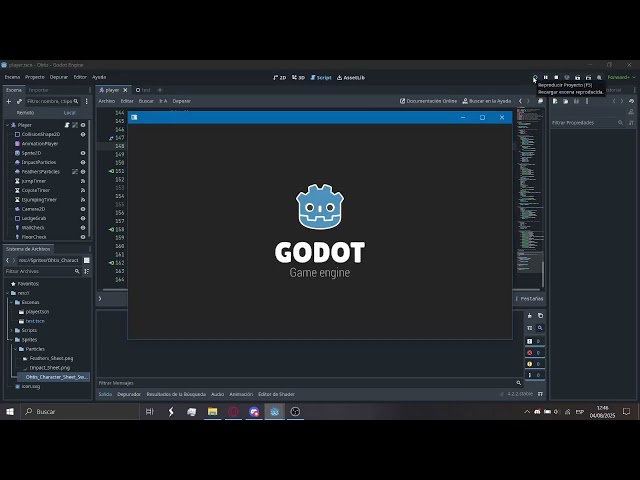Toggle visibility of Sprite2D node
The width and height of the screenshot is (640, 480).
[83, 153]
